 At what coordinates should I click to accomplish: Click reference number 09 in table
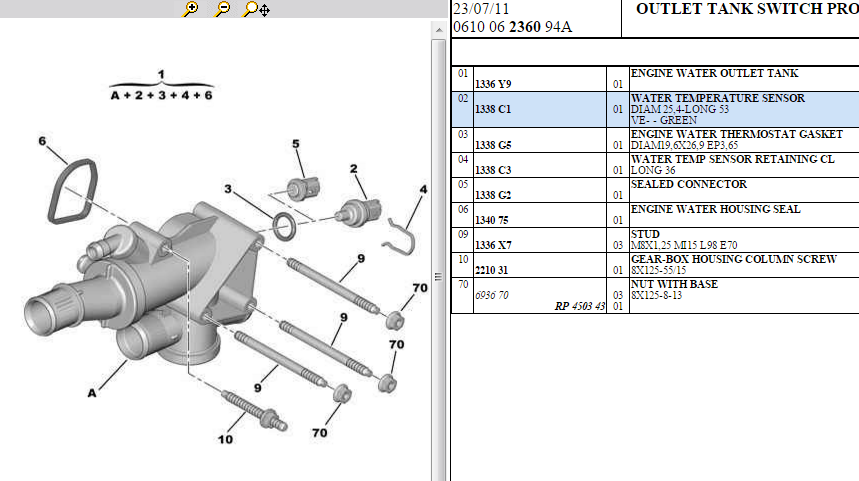[463, 234]
